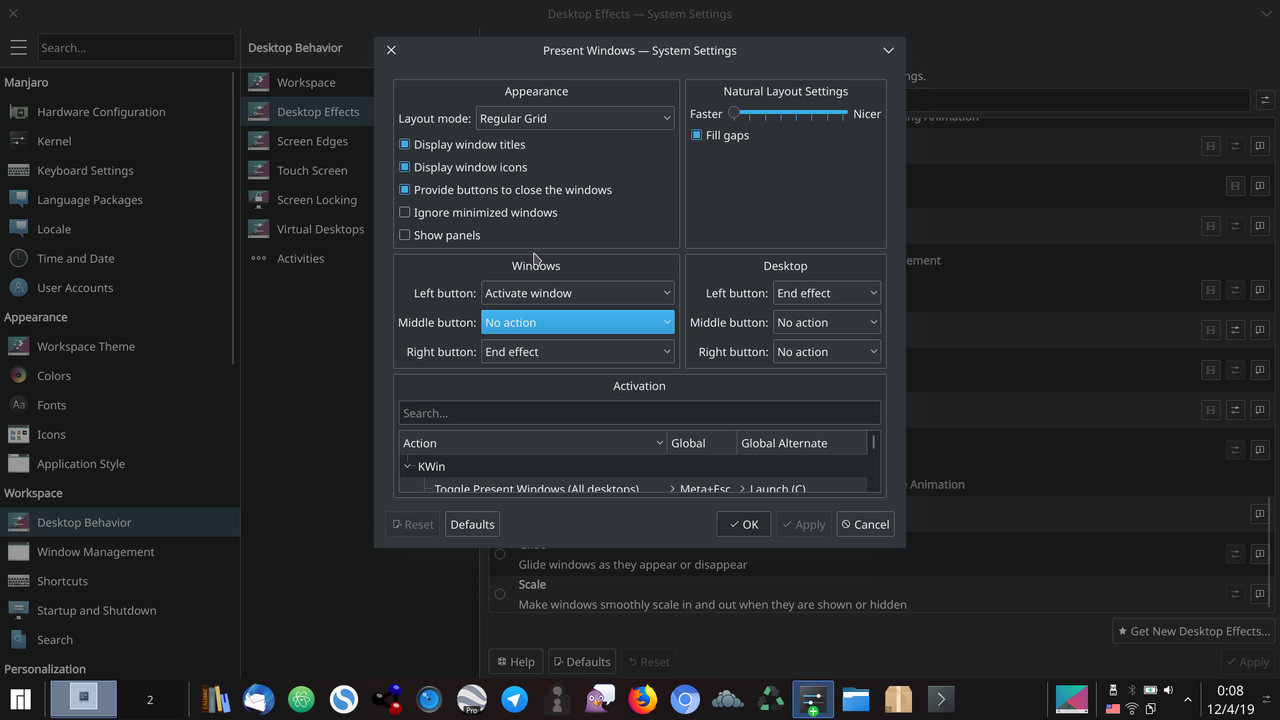This screenshot has height=720, width=1280.
Task: Change Middle button action under Desktop
Action: coord(827,322)
